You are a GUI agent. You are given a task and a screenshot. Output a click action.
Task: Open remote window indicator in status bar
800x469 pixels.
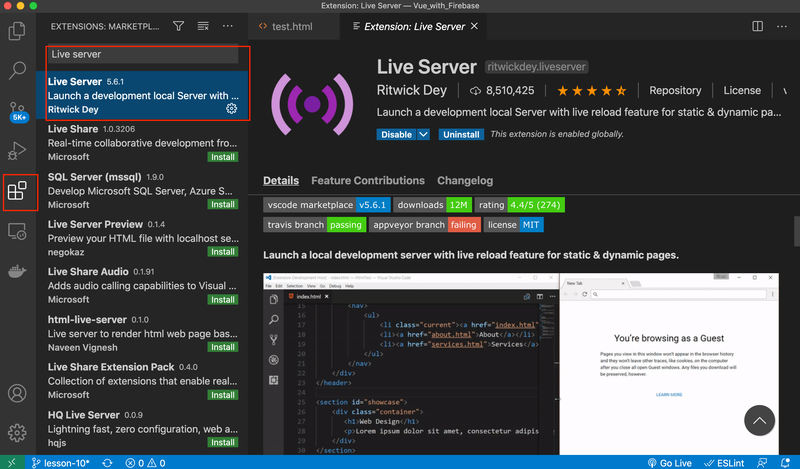point(12,462)
